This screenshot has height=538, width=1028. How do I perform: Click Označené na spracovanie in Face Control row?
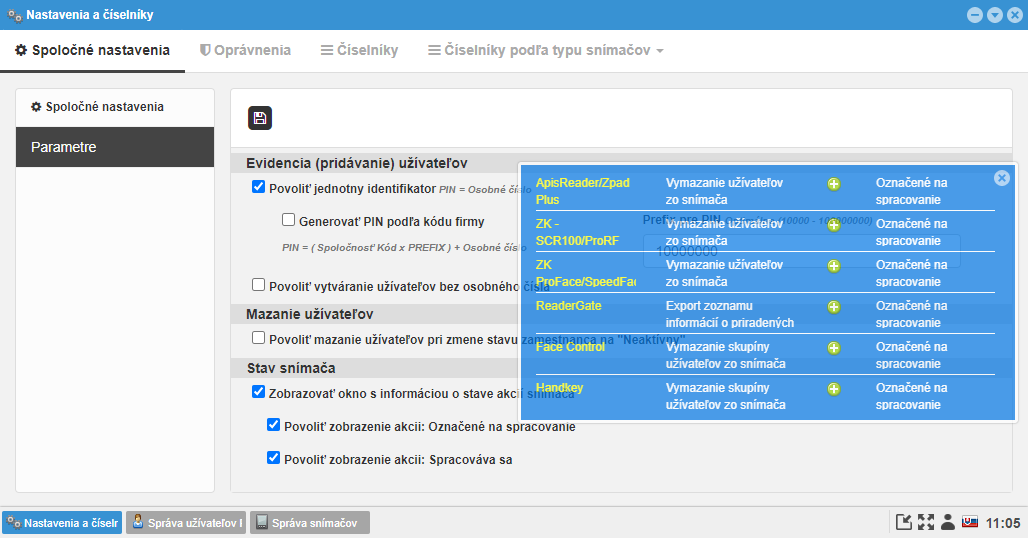tap(911, 355)
